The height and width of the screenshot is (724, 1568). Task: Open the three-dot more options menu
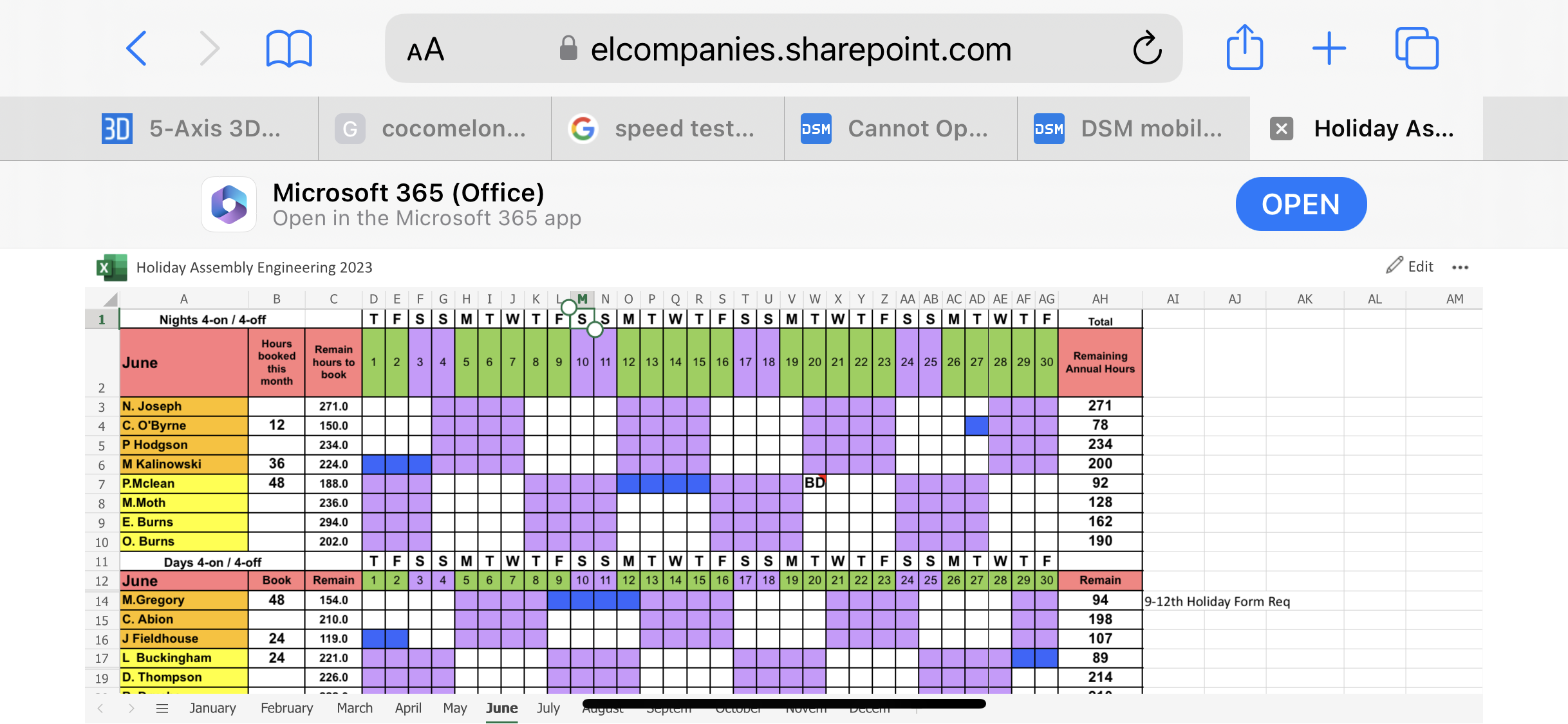pyautogui.click(x=1460, y=267)
